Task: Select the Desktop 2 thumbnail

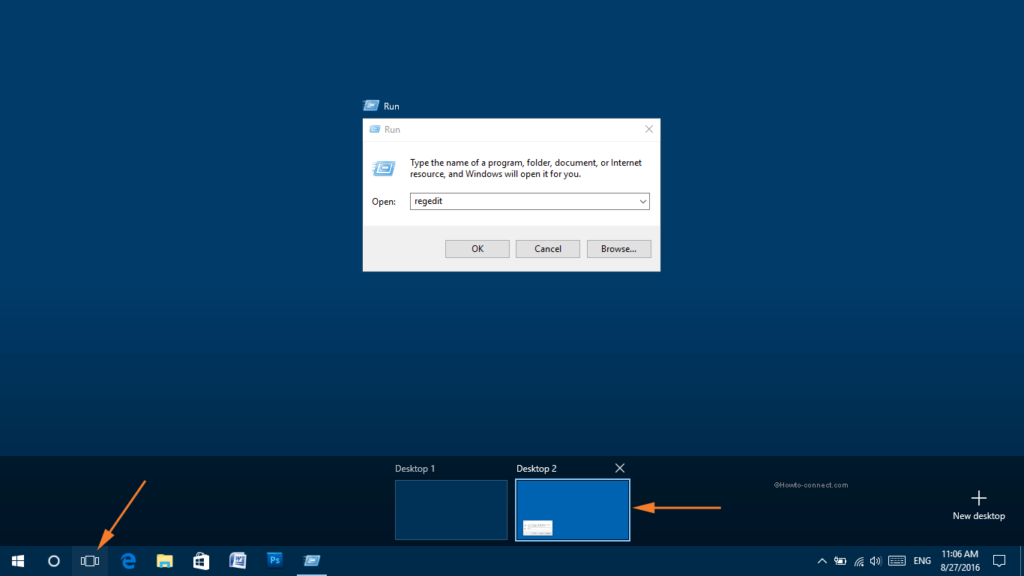Action: 573,510
